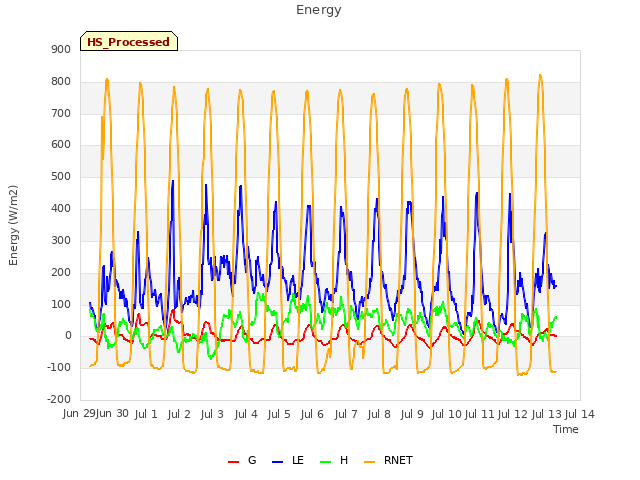The height and width of the screenshot is (480, 640).
Task: Click the 400 y-axis tick label
Action: pyautogui.click(x=61, y=208)
